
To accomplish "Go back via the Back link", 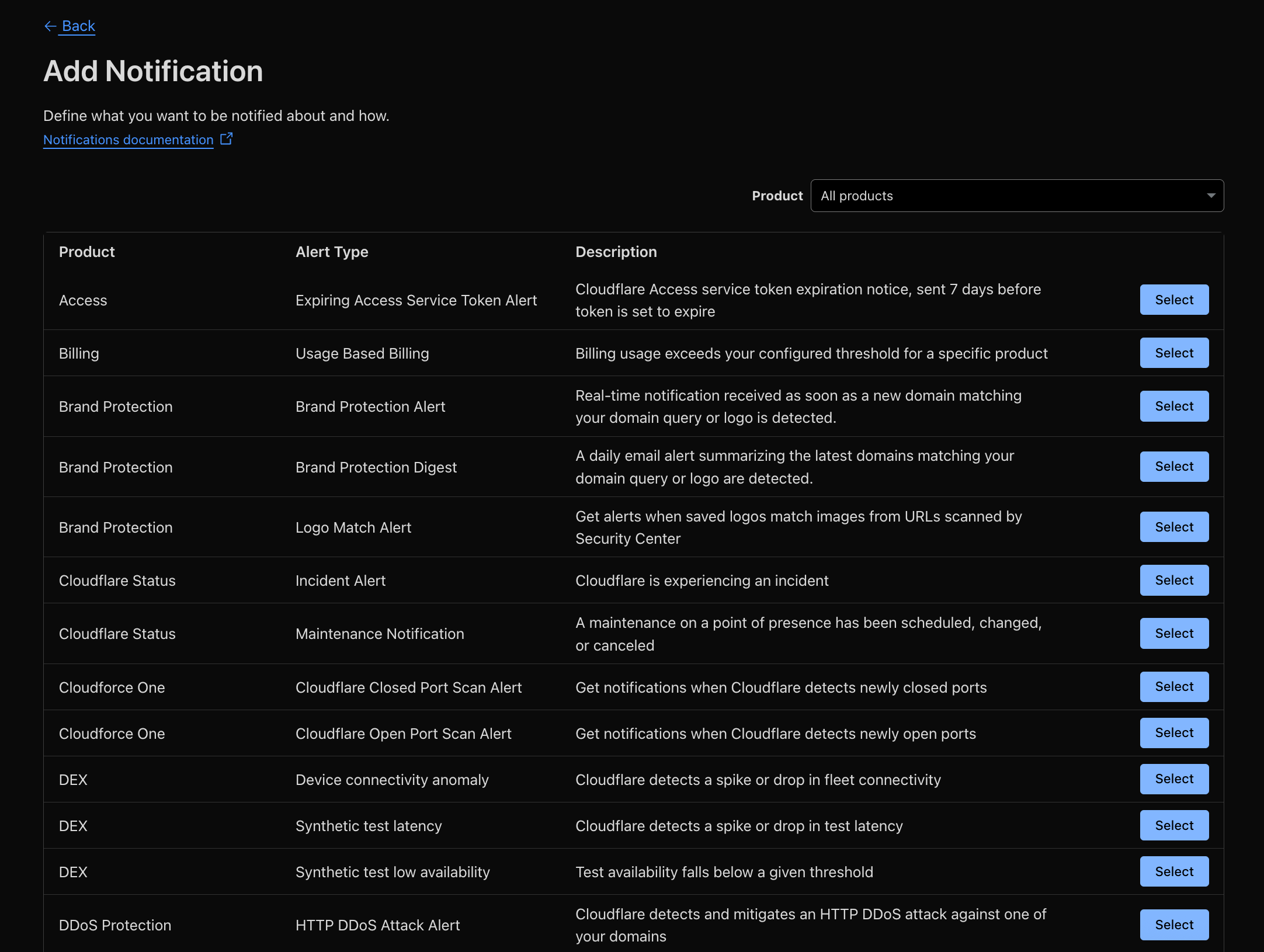I will 78,26.
